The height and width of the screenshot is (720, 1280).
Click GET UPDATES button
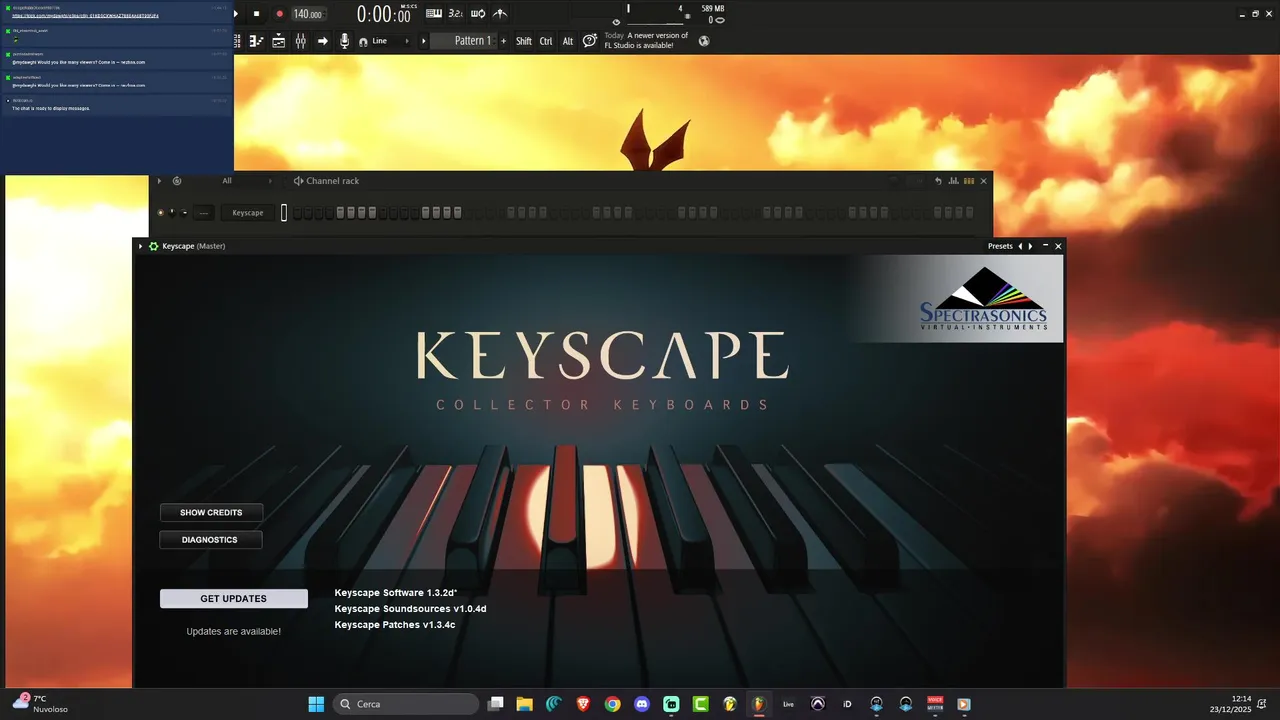pyautogui.click(x=234, y=598)
